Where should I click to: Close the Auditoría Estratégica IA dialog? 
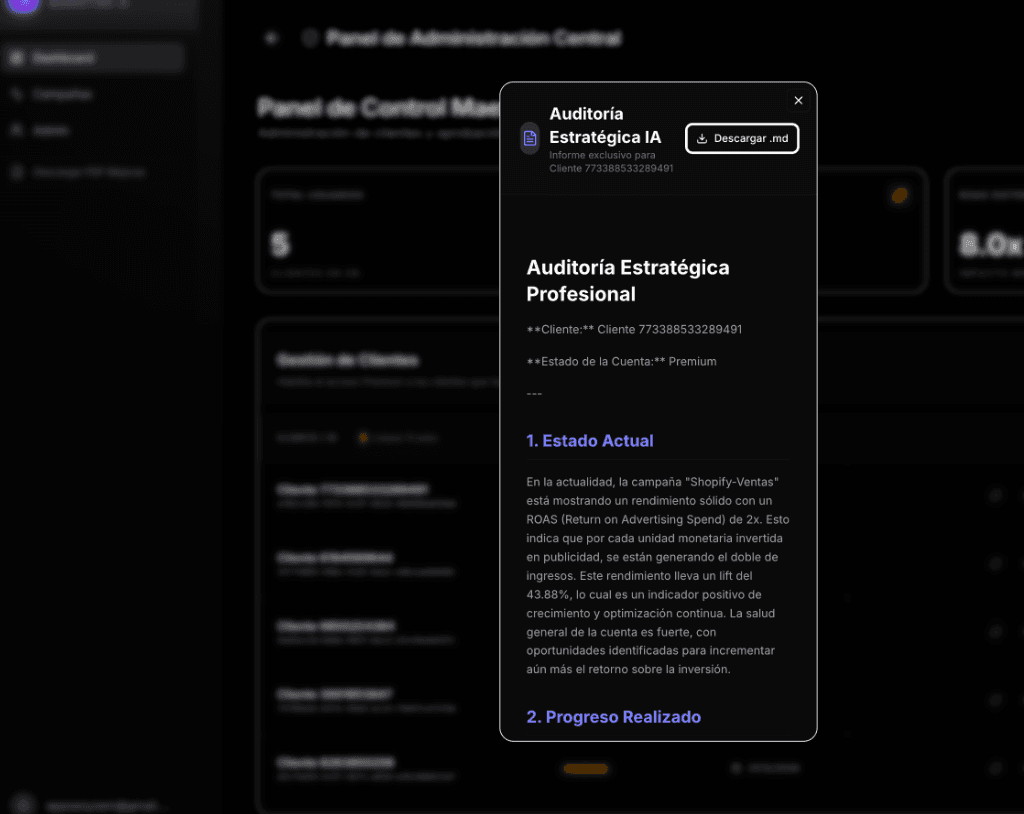pos(798,101)
